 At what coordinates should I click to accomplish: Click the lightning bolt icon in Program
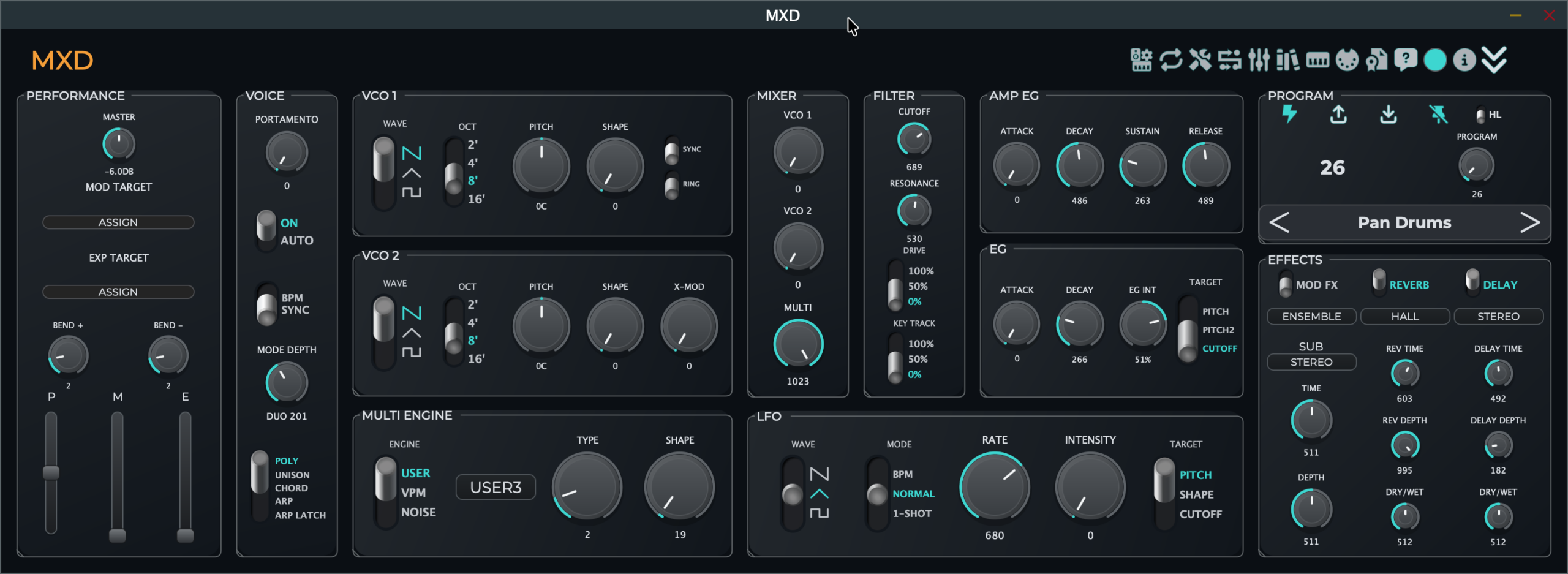point(1289,114)
